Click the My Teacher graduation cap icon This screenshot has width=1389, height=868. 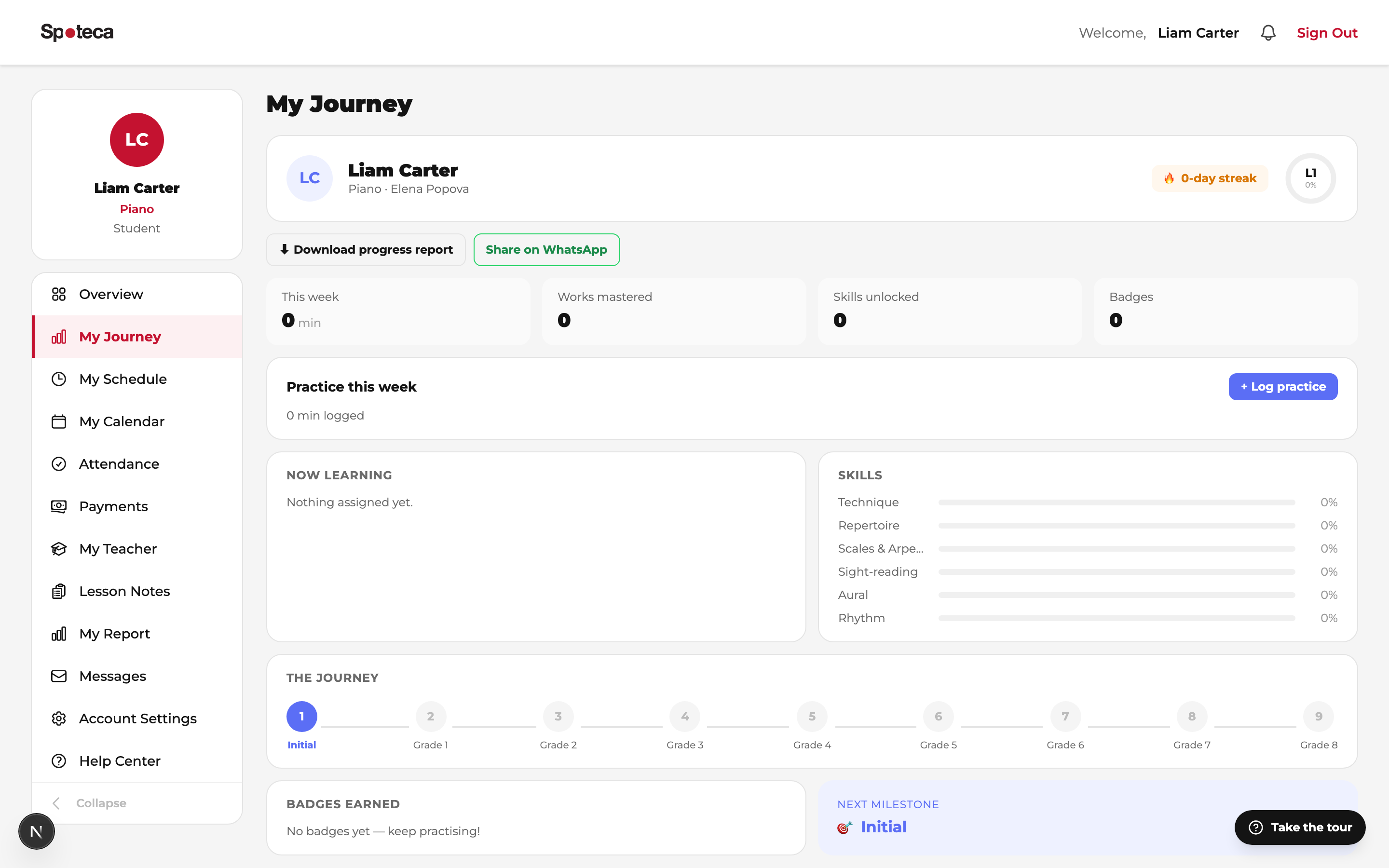coord(58,549)
